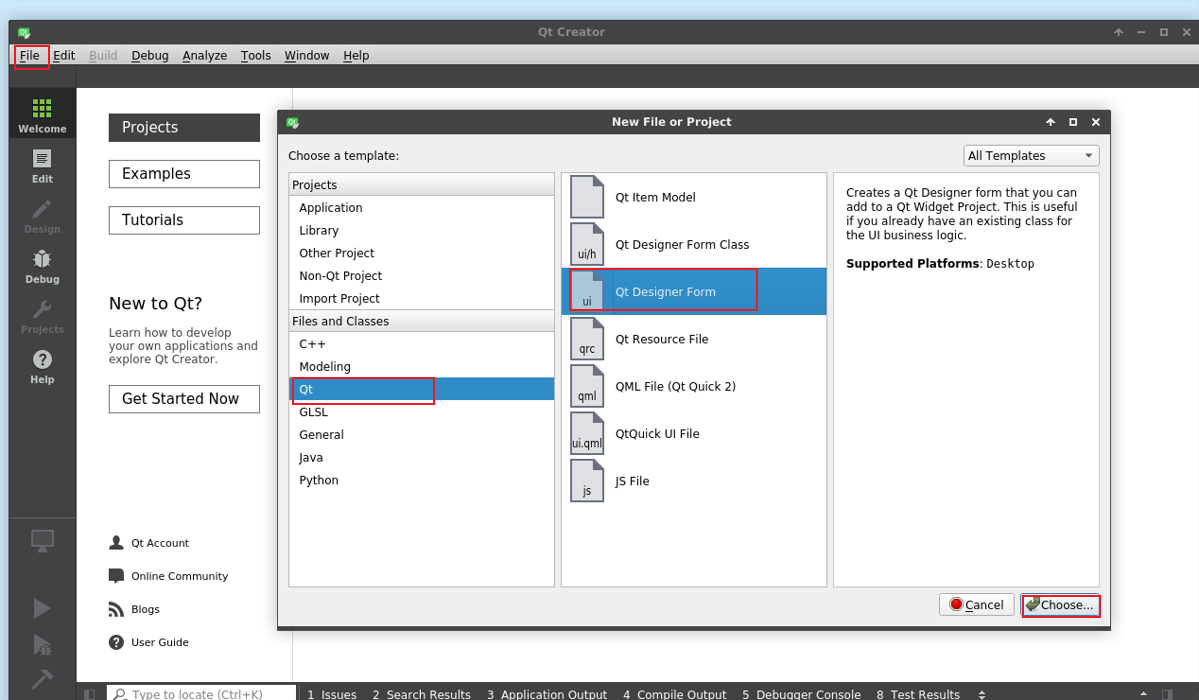Select the Qt category under Files and Classes
This screenshot has width=1199, height=700.
click(x=421, y=389)
